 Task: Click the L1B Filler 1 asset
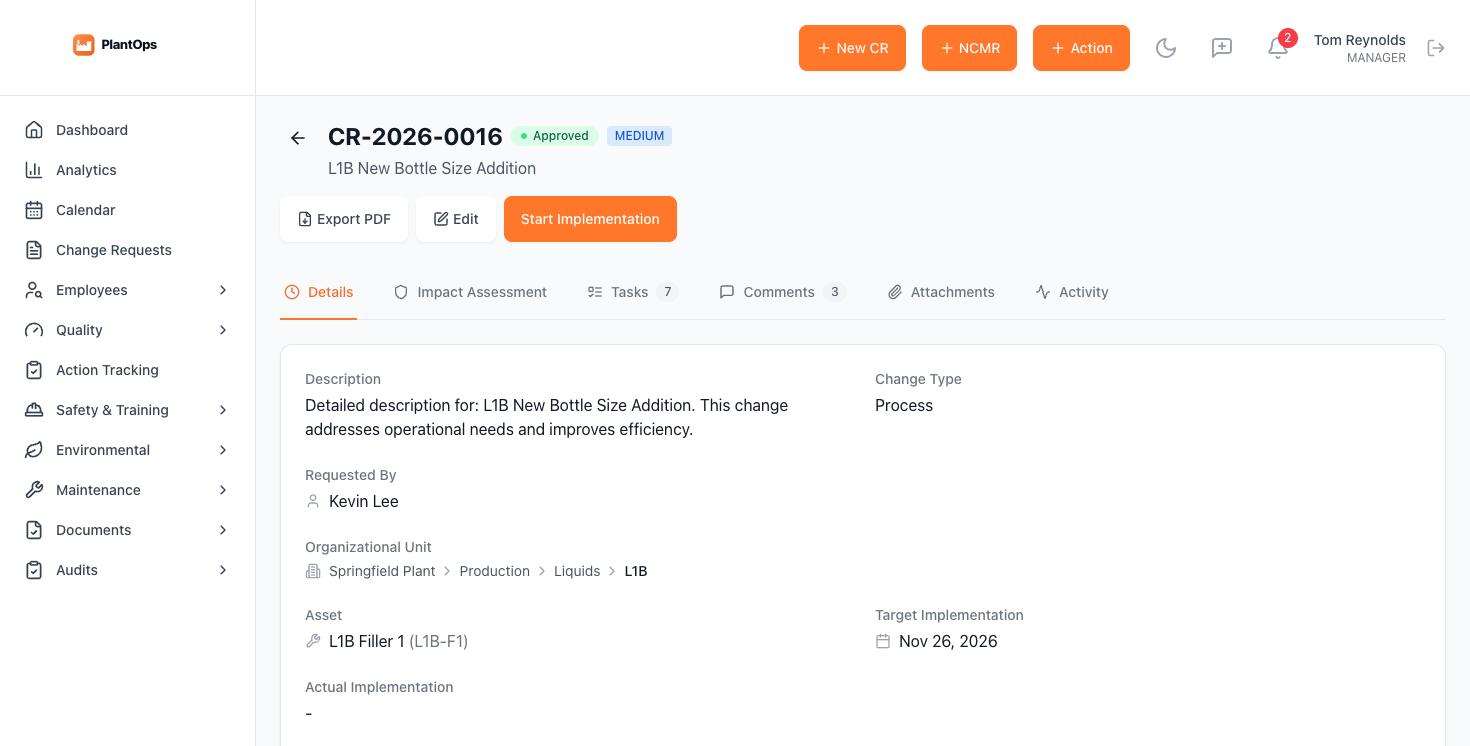(x=398, y=641)
